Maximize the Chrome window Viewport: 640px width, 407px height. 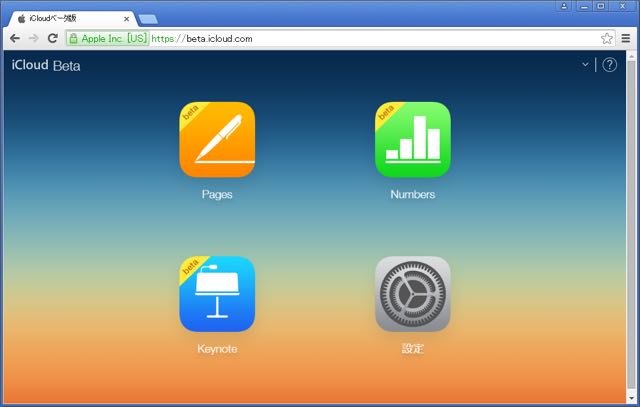click(x=601, y=6)
